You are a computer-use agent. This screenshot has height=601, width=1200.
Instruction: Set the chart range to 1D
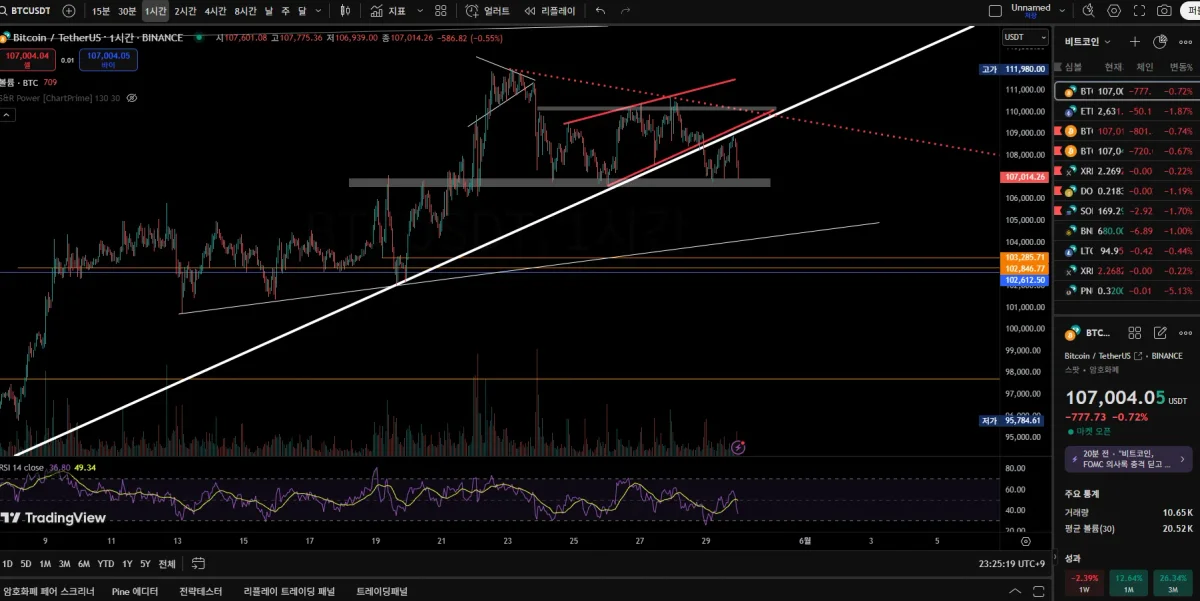(8, 564)
